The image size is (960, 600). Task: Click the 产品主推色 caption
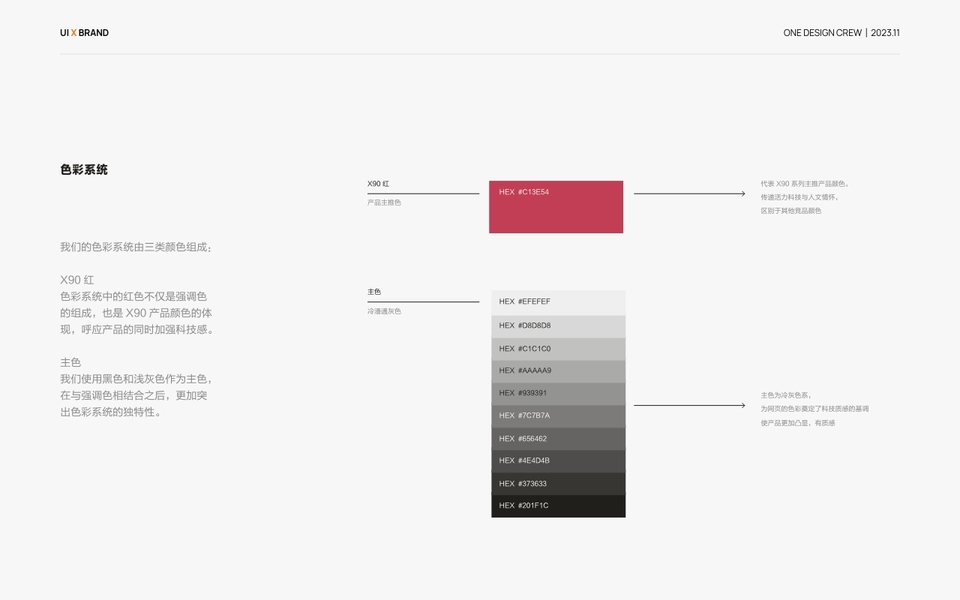(384, 203)
